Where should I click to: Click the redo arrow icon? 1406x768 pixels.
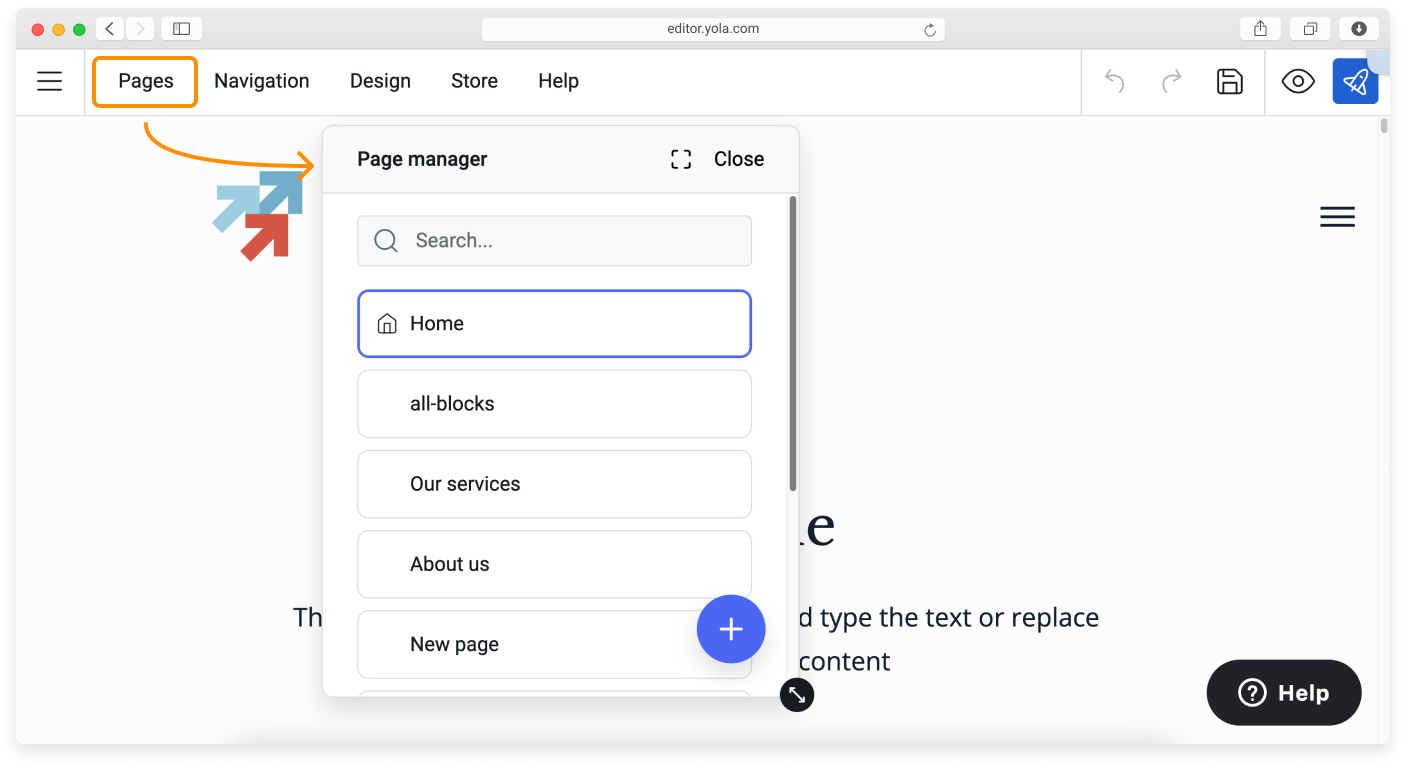pyautogui.click(x=1172, y=82)
